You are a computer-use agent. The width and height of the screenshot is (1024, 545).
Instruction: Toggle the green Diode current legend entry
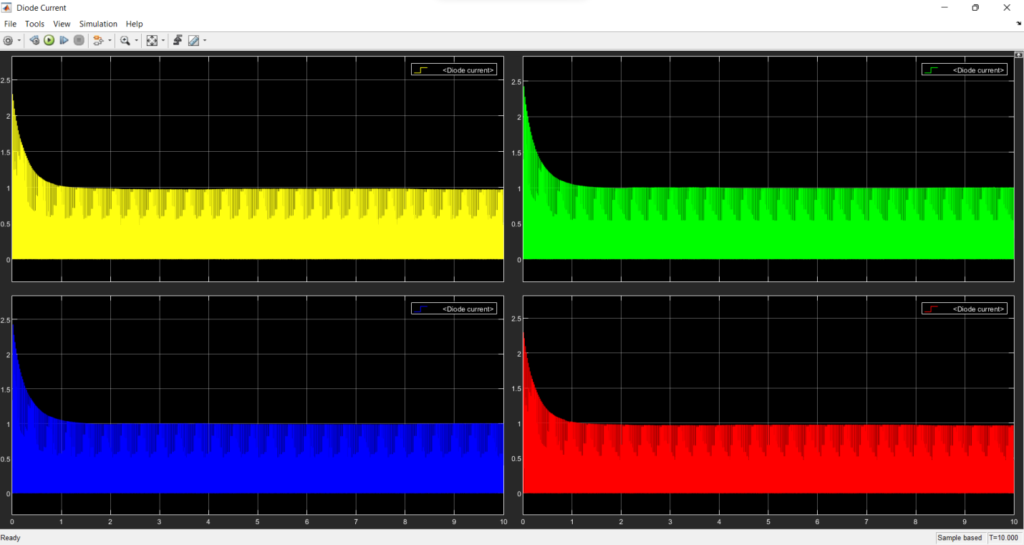964,70
